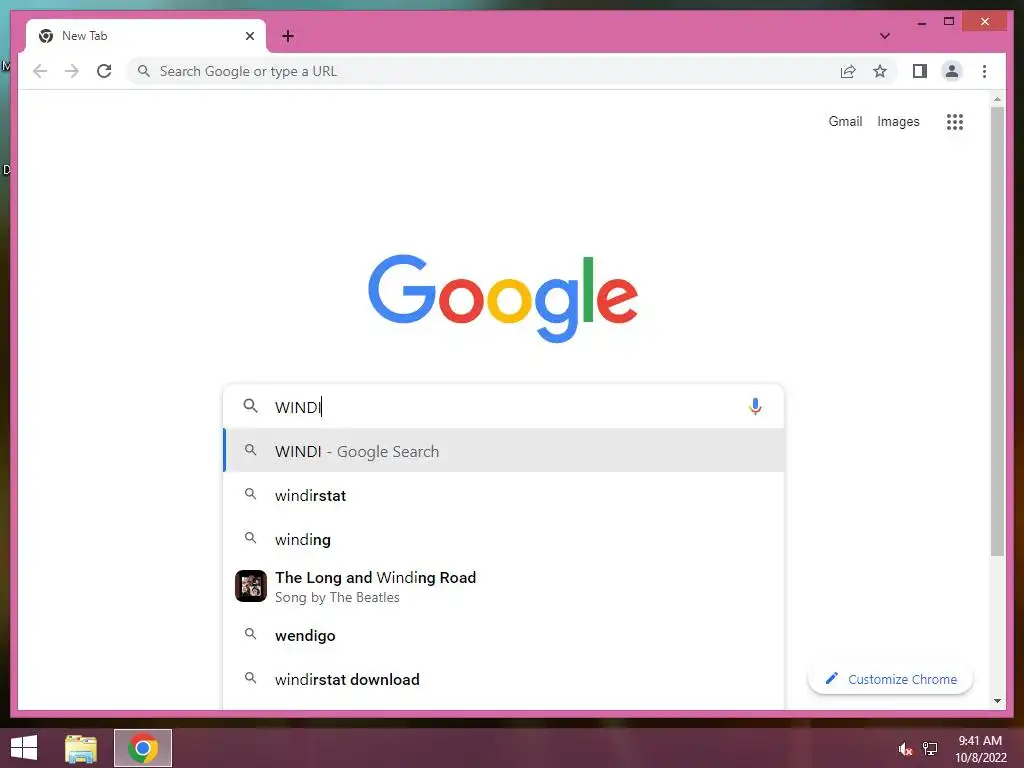Click the magnifier icon in Google search box
This screenshot has width=1024, height=768.
[x=250, y=406]
